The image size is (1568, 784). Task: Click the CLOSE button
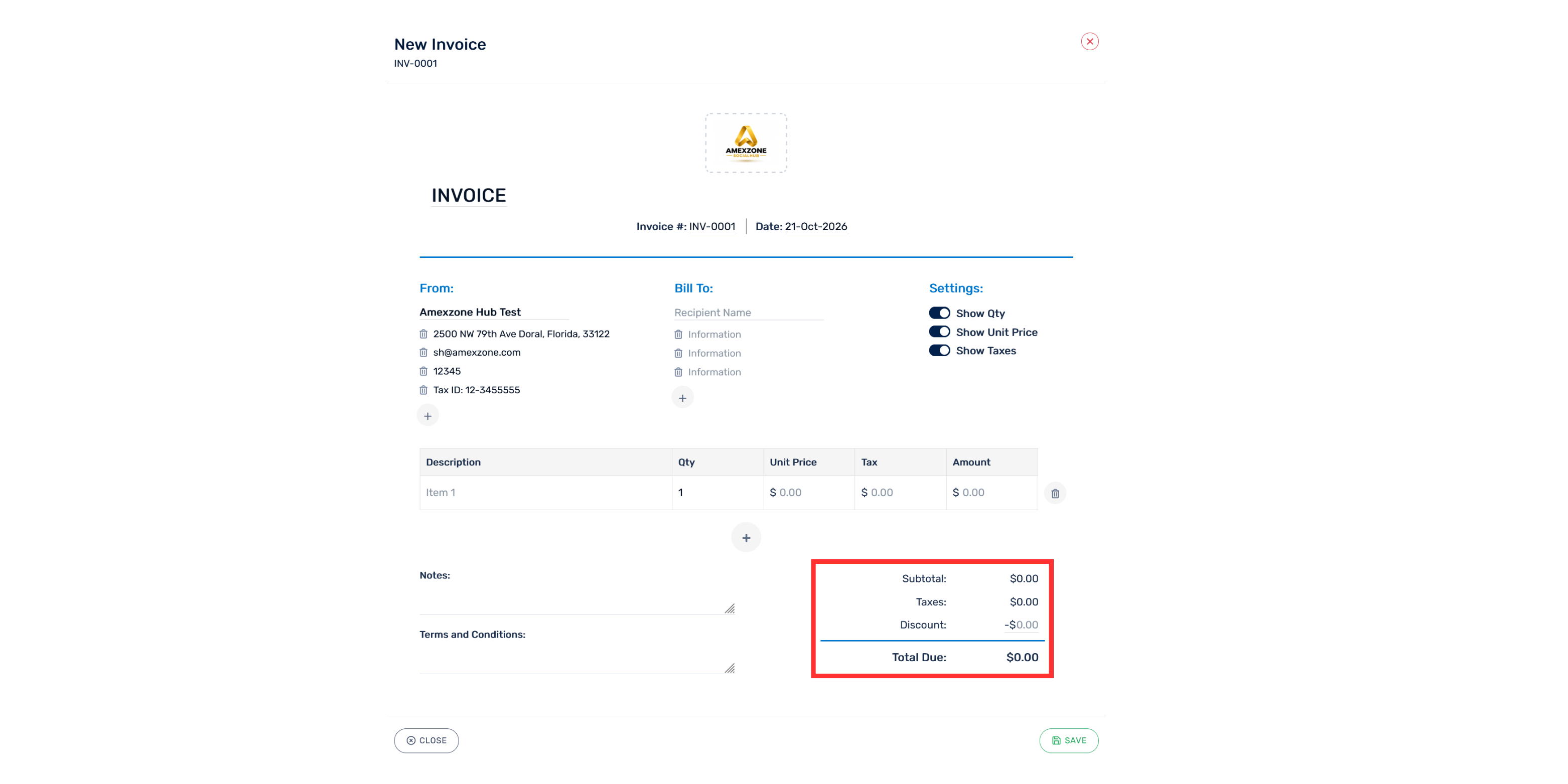[x=426, y=740]
